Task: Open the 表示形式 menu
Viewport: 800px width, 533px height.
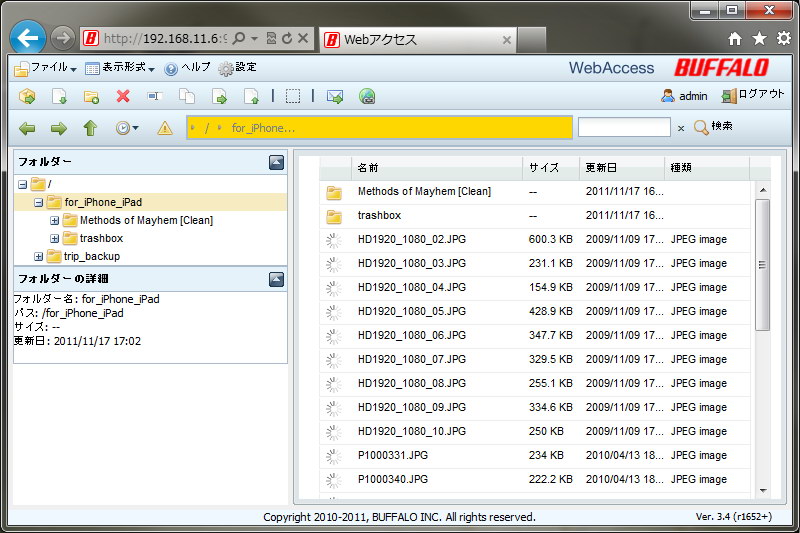Action: pos(120,68)
